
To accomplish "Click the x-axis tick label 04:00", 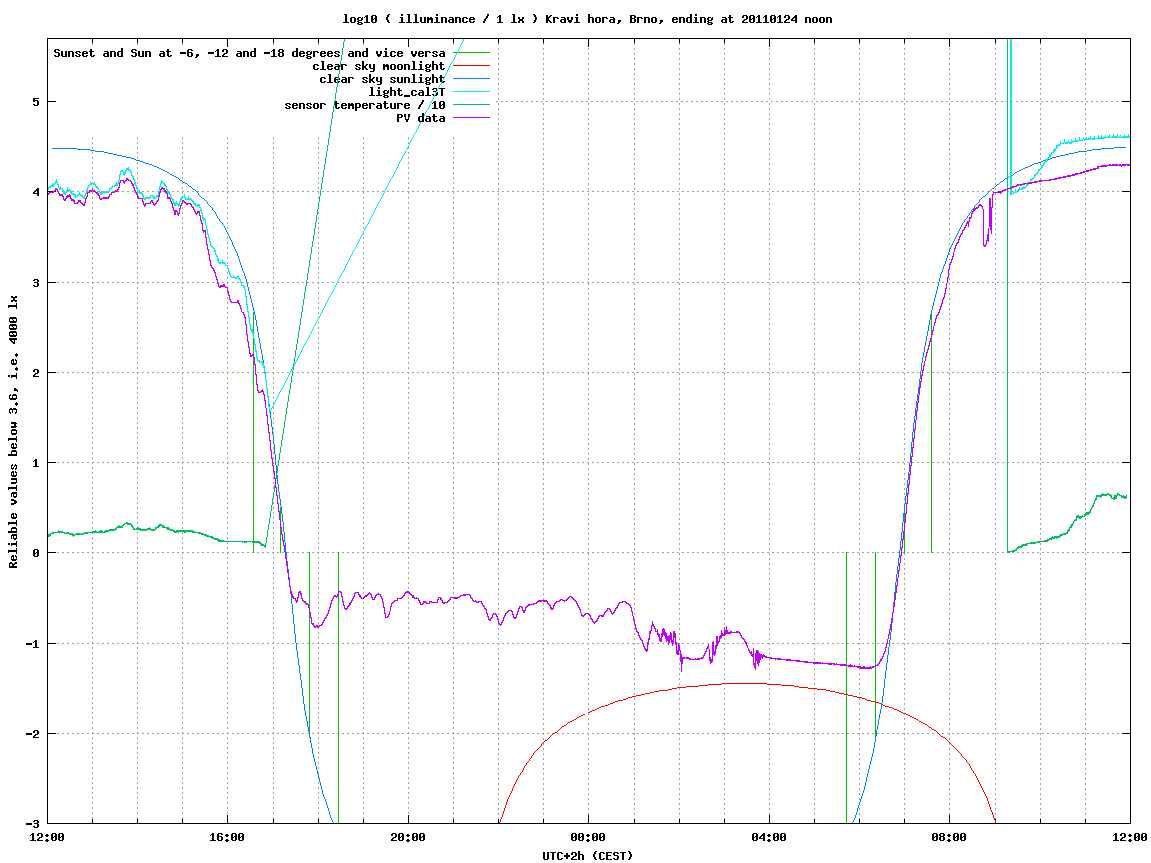I will click(769, 837).
